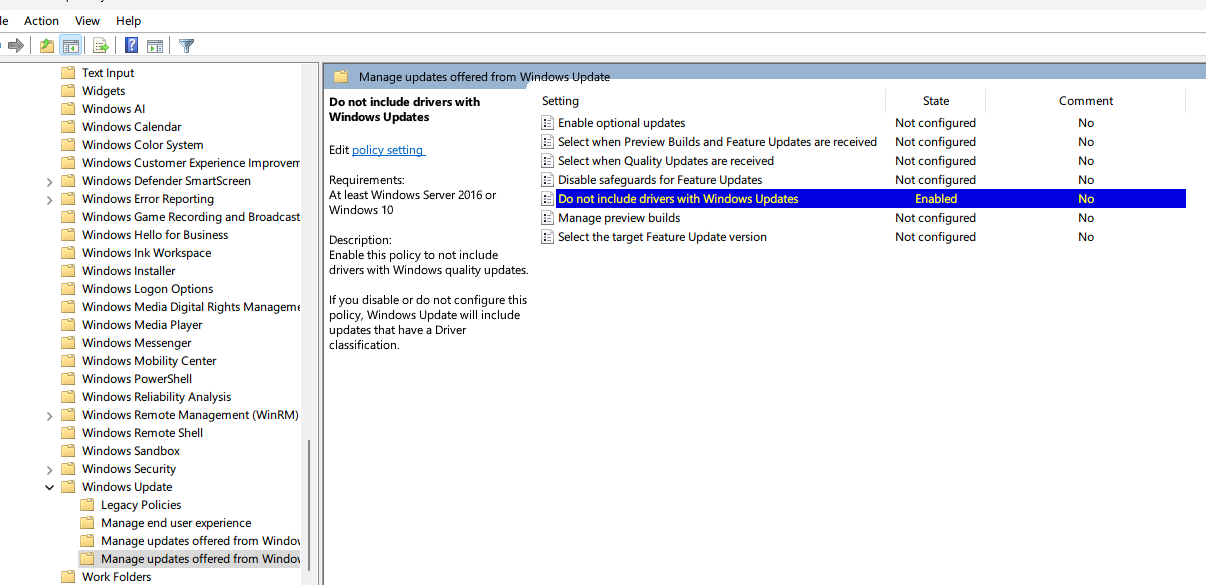Click the 'policy setting' edit link
This screenshot has width=1206, height=585.
point(388,150)
